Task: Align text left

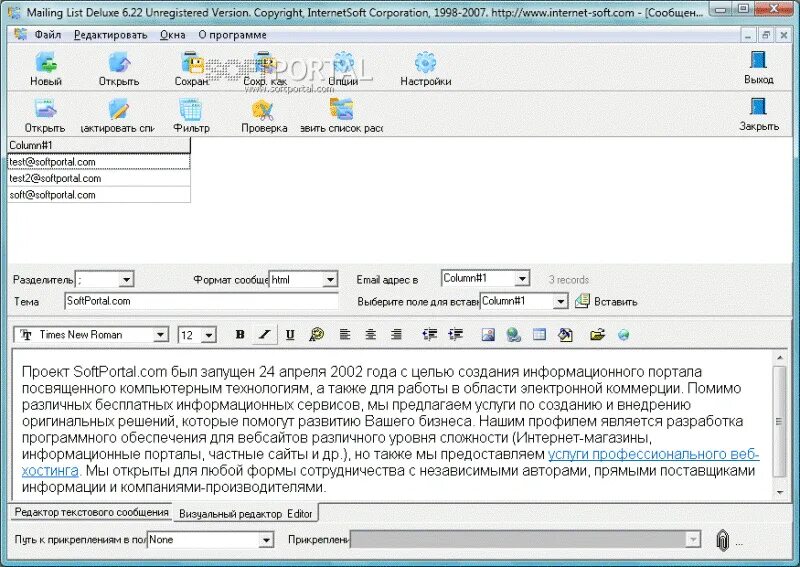Action: (x=345, y=335)
